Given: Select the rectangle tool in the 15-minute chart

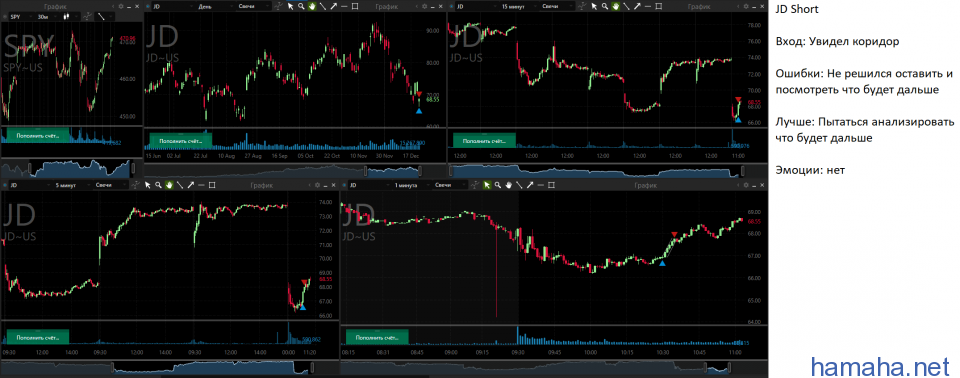Looking at the screenshot, I should click(x=658, y=6).
